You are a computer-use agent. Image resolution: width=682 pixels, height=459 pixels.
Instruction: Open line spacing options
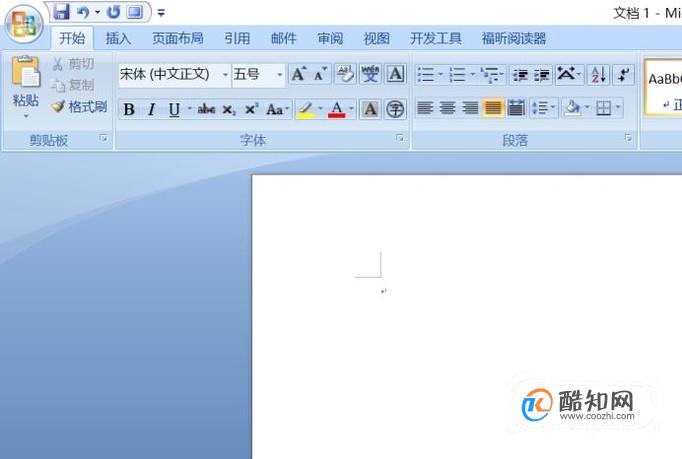pos(544,108)
